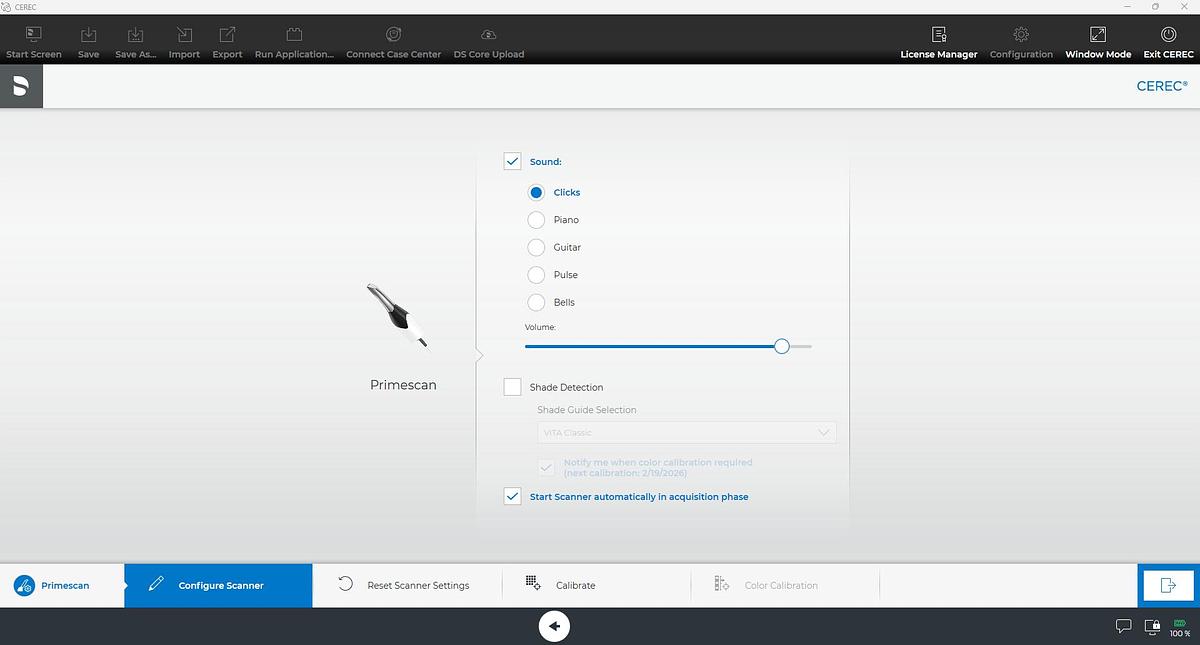Uncheck Start Scanner automatically in acquisition phase
The image size is (1200, 645).
point(513,496)
